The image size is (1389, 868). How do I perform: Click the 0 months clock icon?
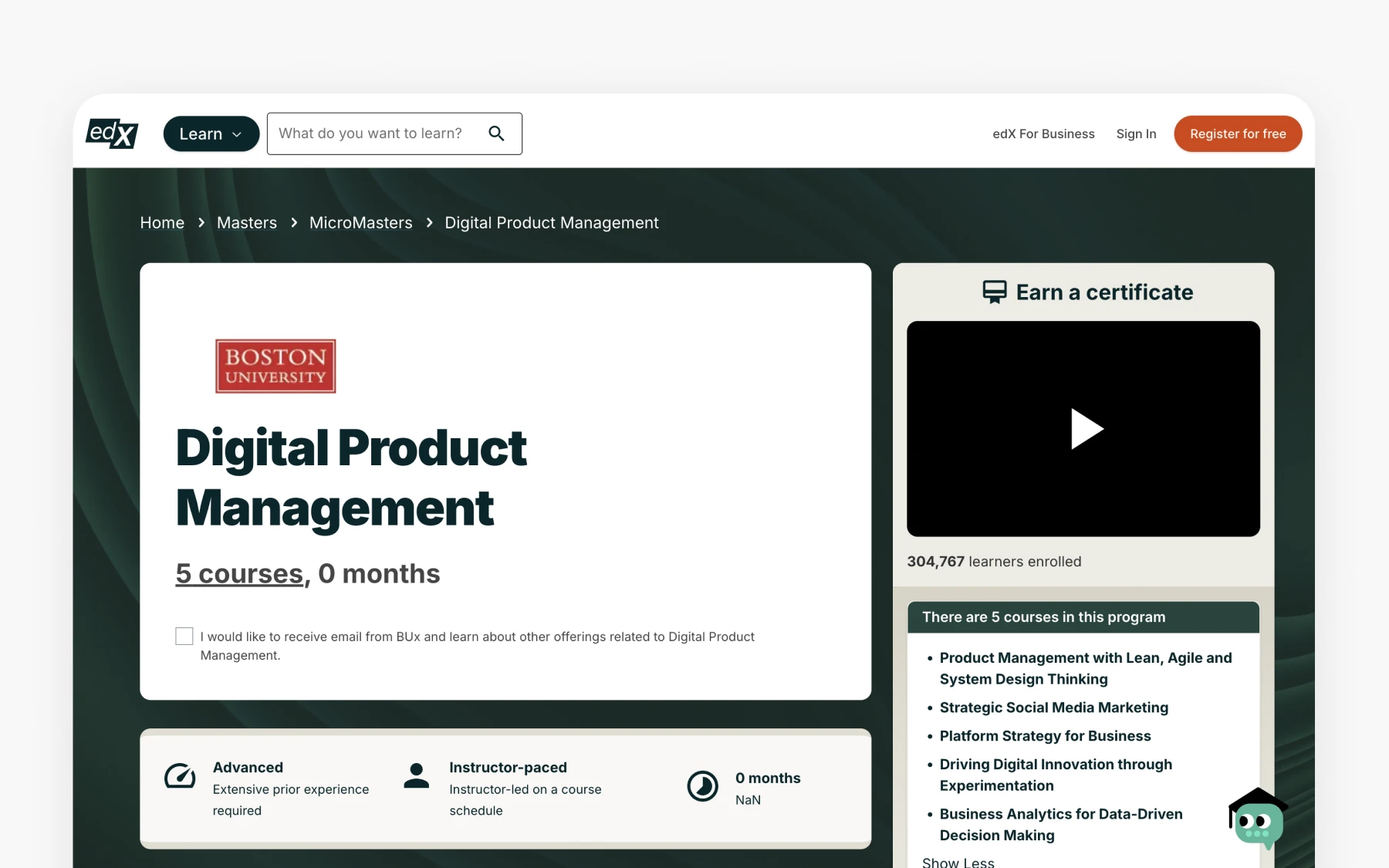tap(703, 786)
